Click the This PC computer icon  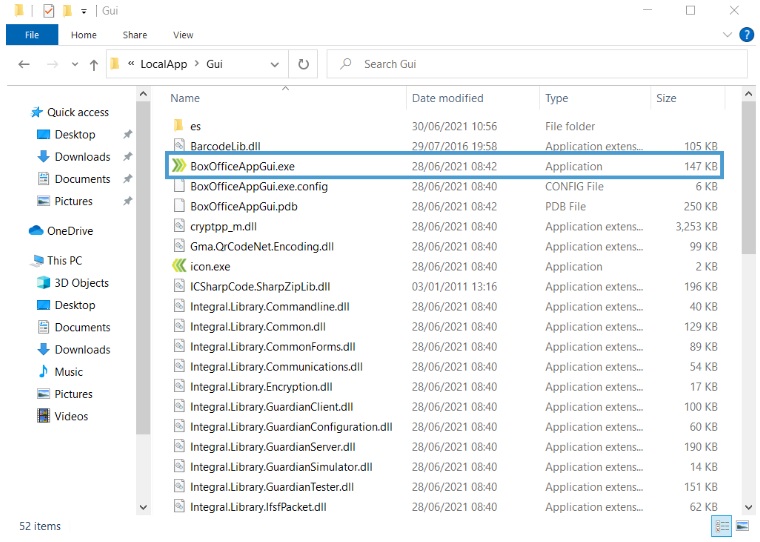(36, 260)
